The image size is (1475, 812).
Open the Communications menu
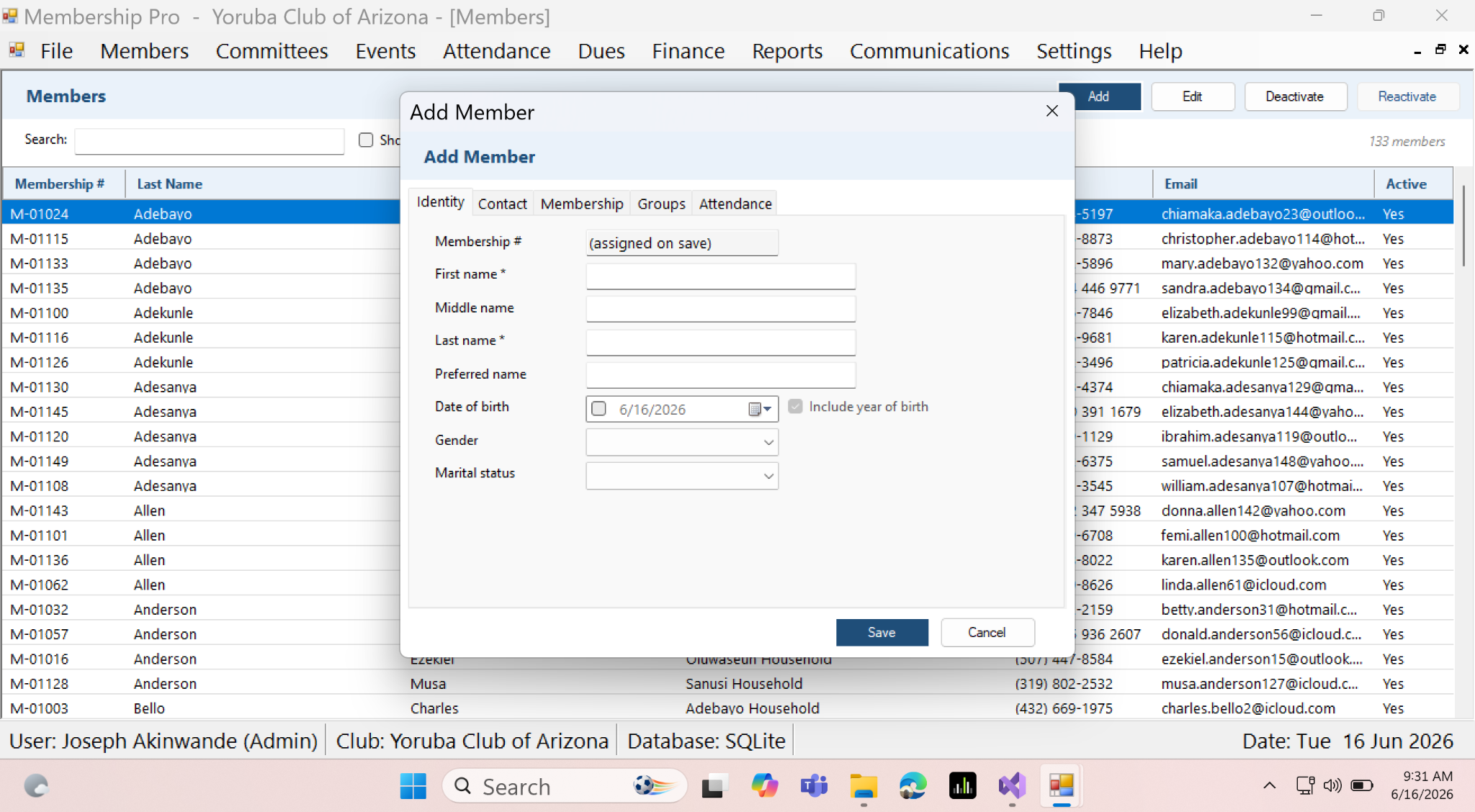pos(929,51)
